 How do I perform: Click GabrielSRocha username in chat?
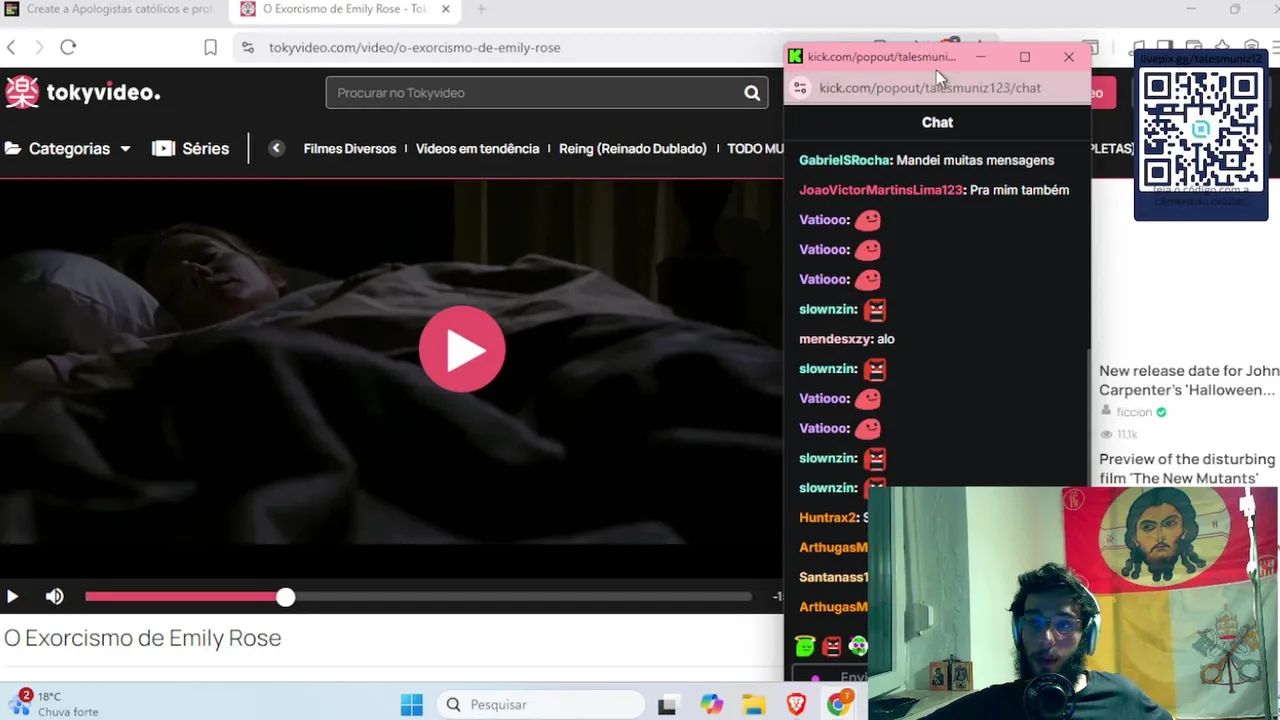(844, 160)
